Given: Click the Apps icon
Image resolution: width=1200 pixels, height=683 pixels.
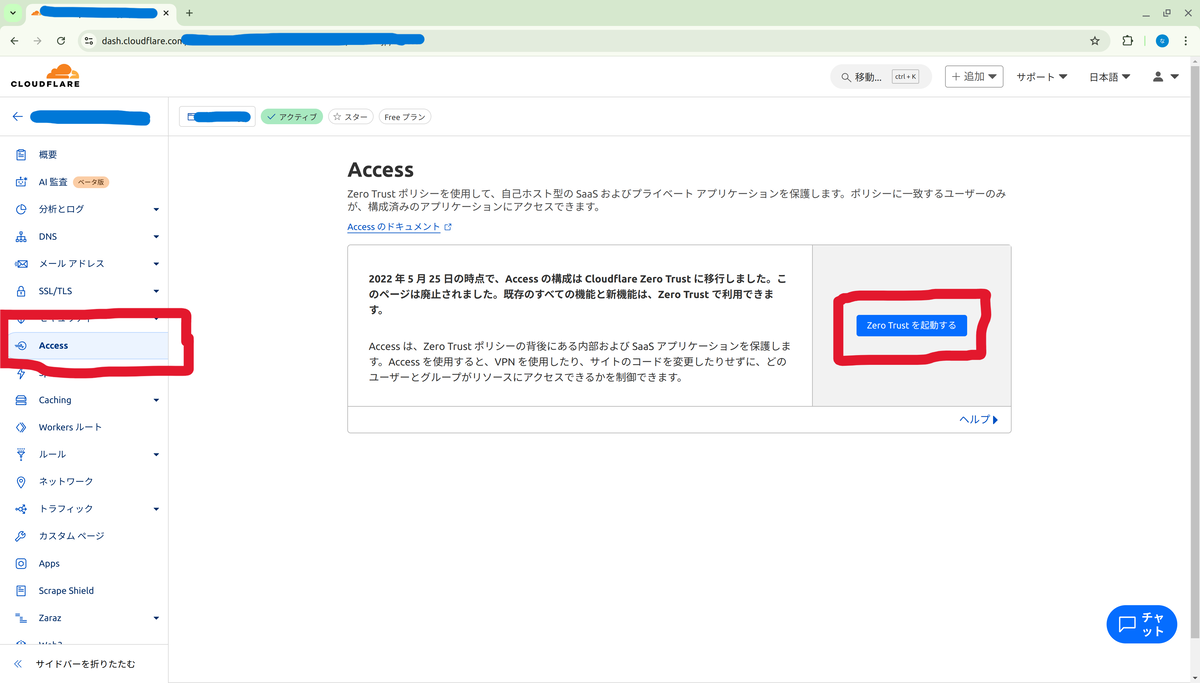Looking at the screenshot, I should click(x=21, y=563).
